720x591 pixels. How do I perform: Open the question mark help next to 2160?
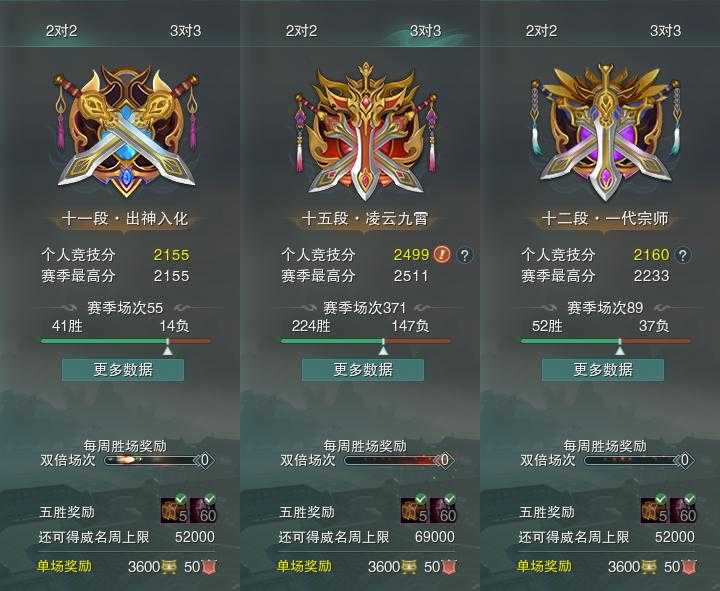[x=682, y=255]
